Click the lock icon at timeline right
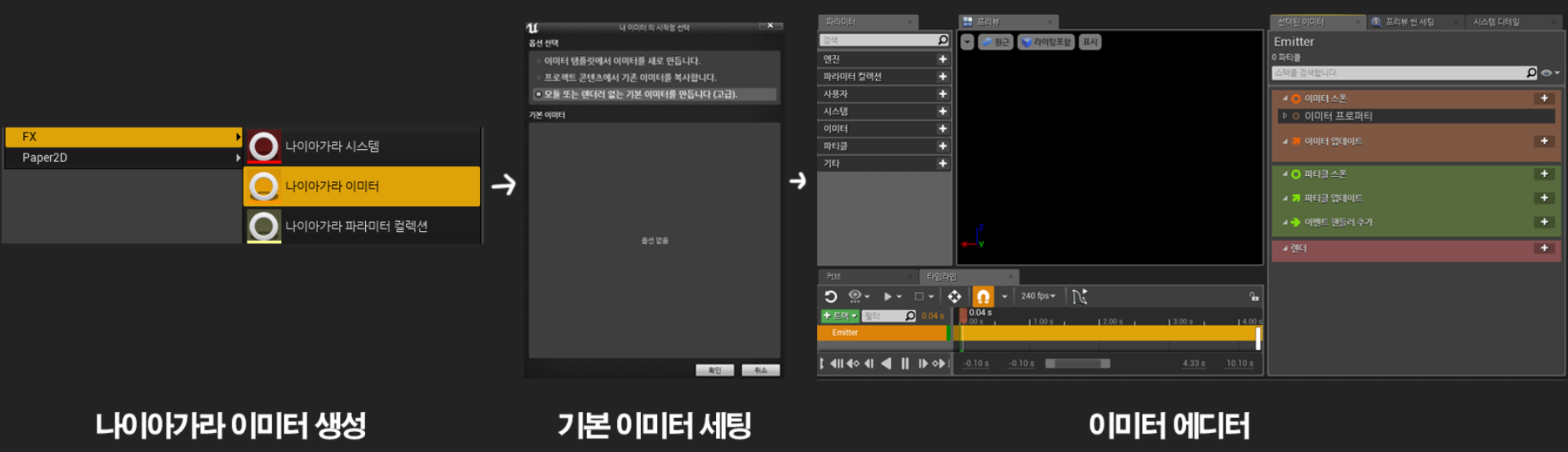1568x452 pixels. point(1254,296)
